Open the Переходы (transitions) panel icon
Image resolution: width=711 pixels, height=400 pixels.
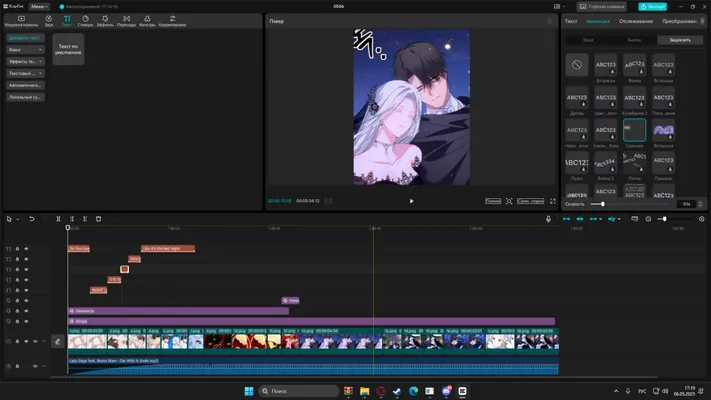pyautogui.click(x=126, y=21)
